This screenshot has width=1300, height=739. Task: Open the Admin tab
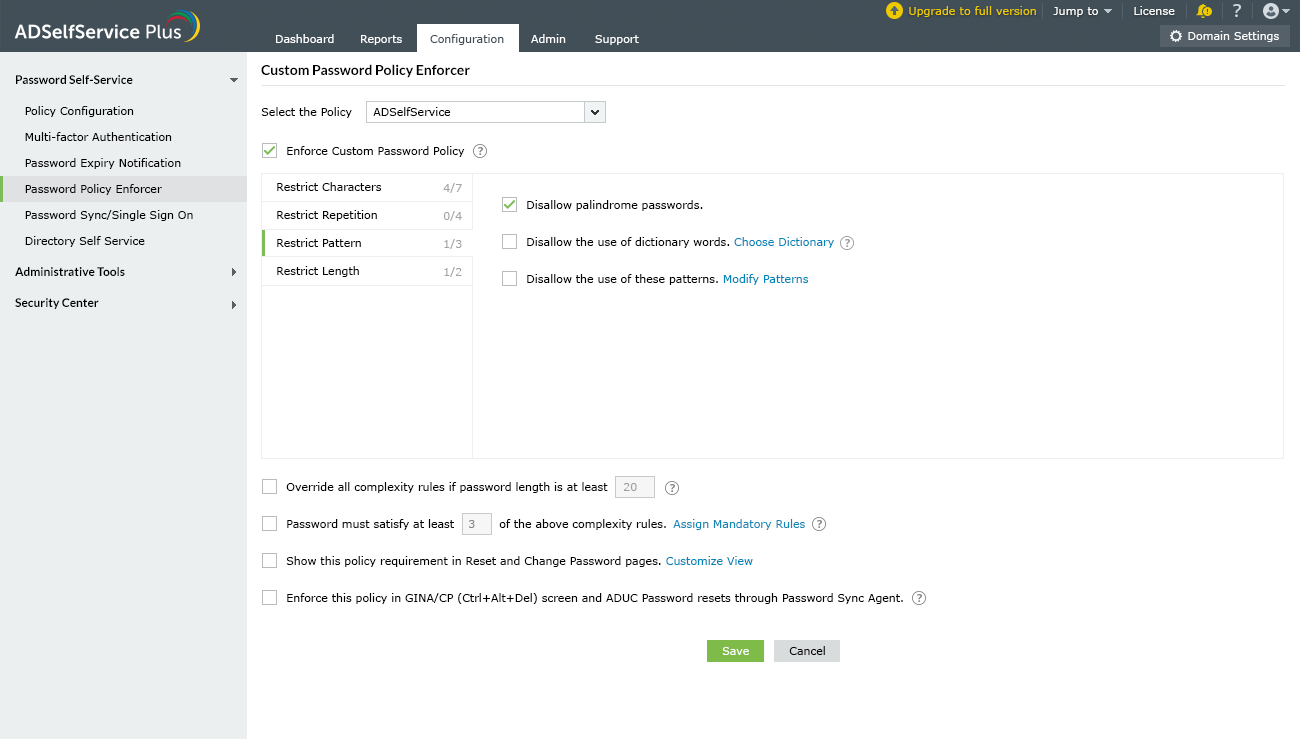[548, 39]
